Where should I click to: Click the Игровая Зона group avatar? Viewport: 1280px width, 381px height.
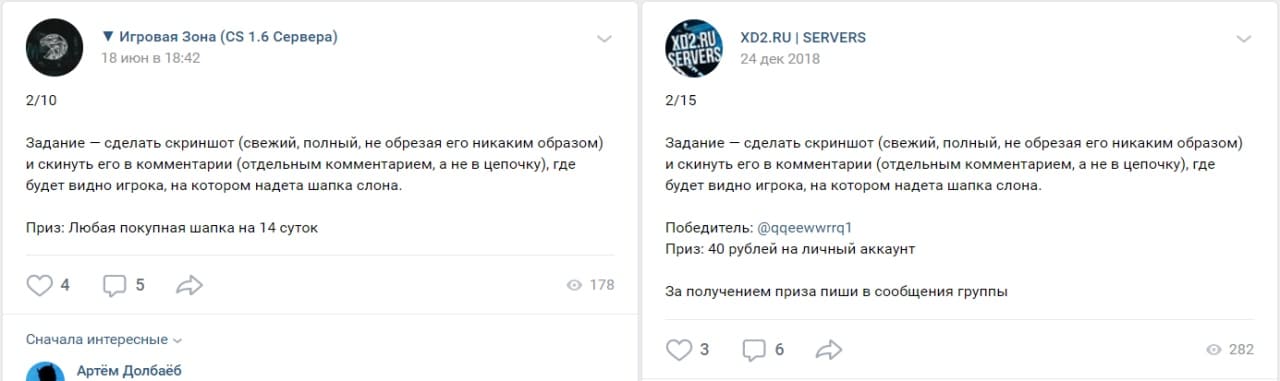tap(54, 48)
